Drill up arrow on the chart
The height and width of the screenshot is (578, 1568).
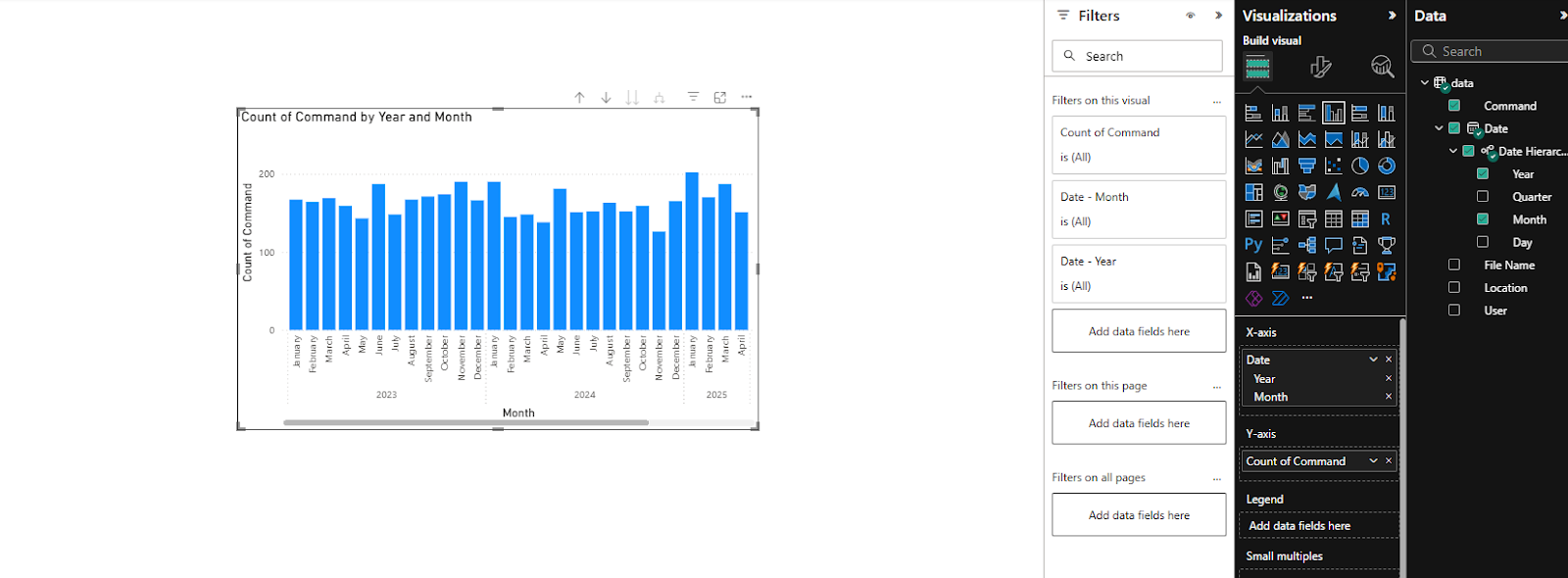[x=579, y=97]
